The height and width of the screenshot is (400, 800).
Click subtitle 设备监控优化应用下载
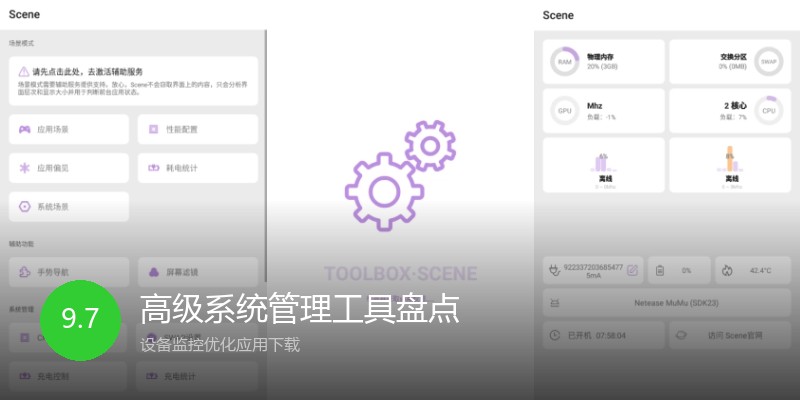pos(220,345)
